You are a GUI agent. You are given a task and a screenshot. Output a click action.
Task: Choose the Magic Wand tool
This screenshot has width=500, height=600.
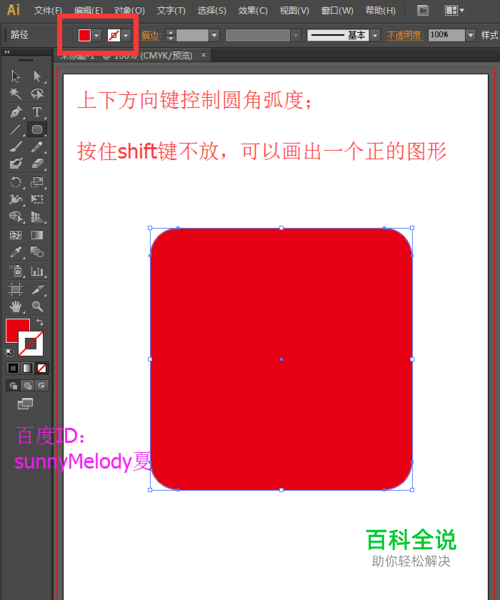[16, 93]
